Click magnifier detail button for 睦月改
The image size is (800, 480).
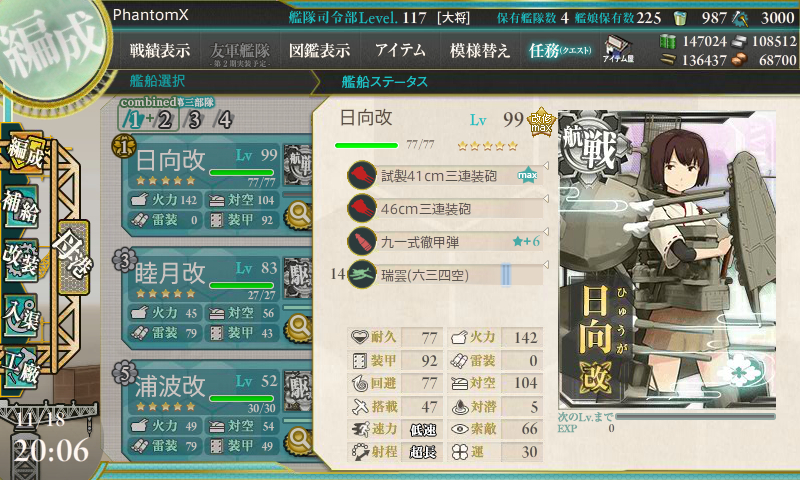298,326
